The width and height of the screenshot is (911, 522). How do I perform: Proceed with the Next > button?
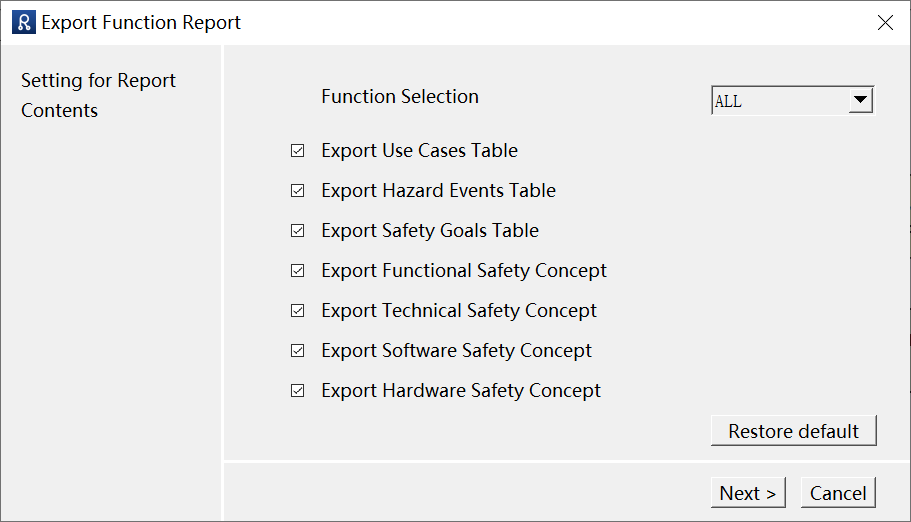[x=748, y=492]
